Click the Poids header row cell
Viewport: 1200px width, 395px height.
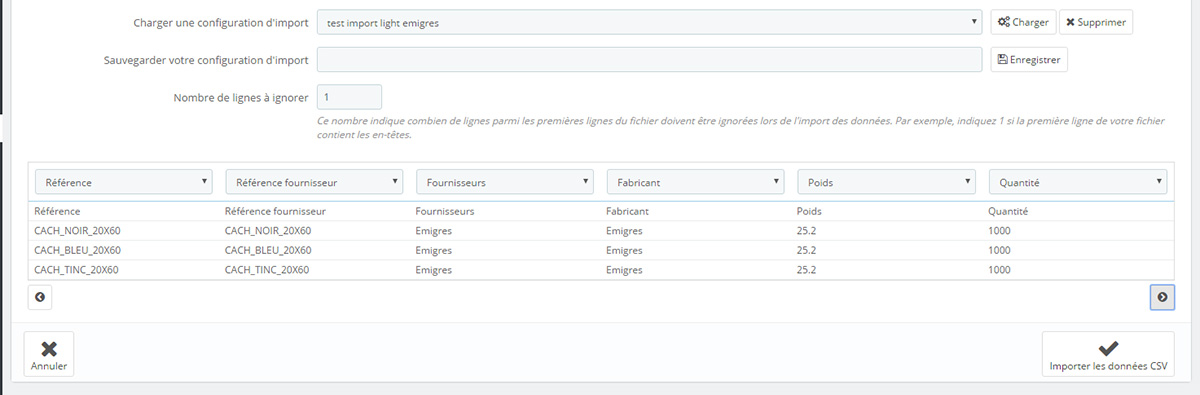809,212
